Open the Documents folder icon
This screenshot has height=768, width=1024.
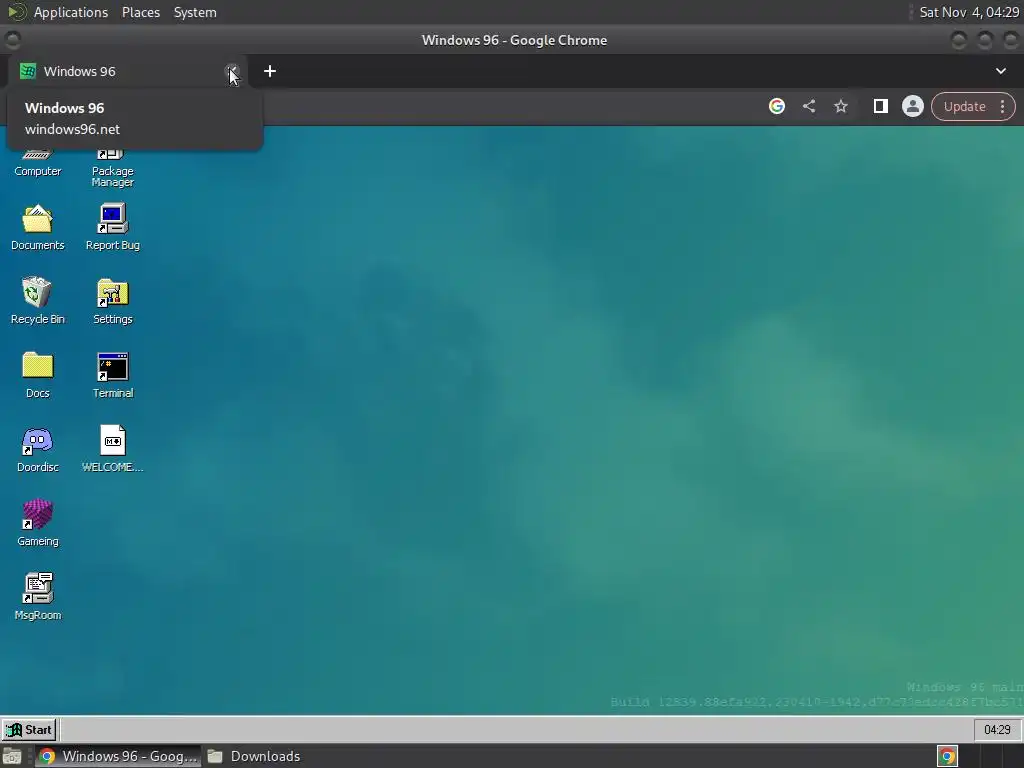(38, 227)
